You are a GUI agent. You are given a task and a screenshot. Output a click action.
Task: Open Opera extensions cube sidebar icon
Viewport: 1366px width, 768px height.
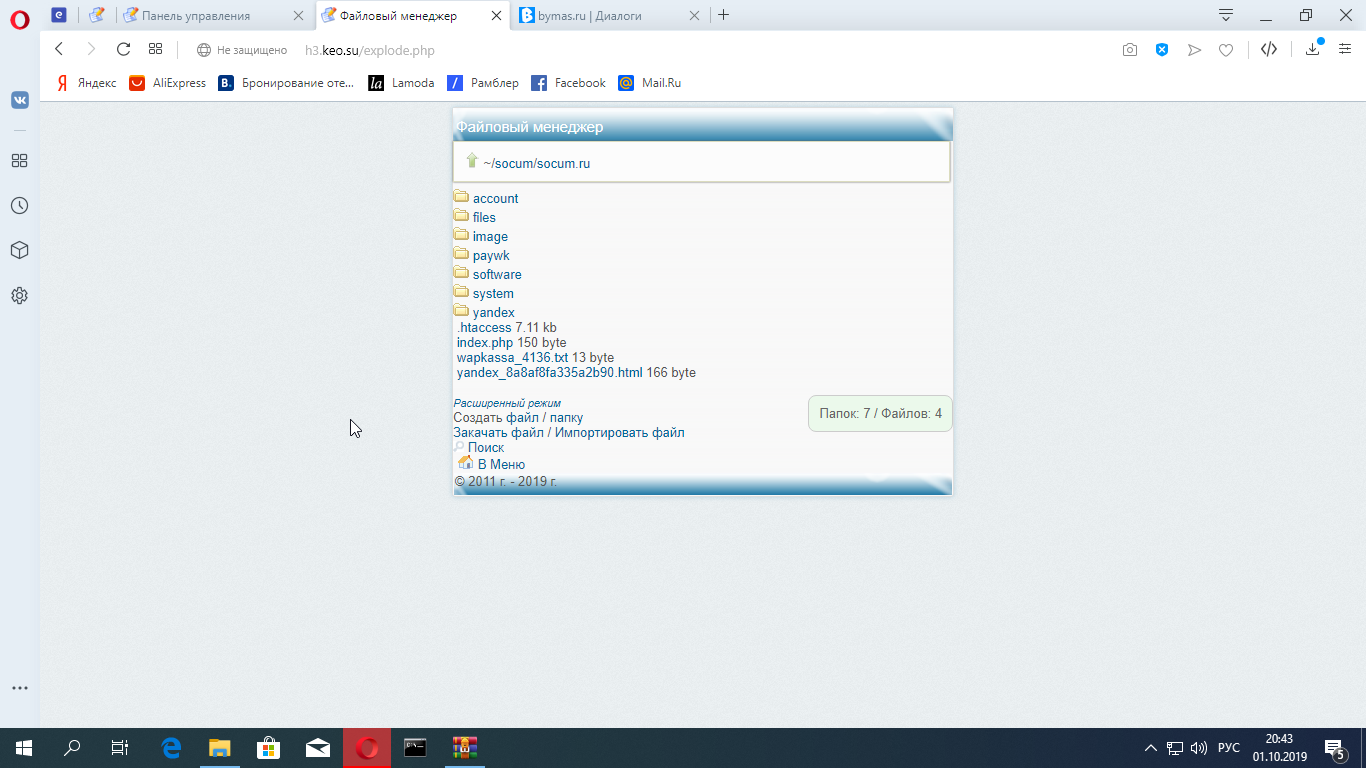click(x=19, y=250)
